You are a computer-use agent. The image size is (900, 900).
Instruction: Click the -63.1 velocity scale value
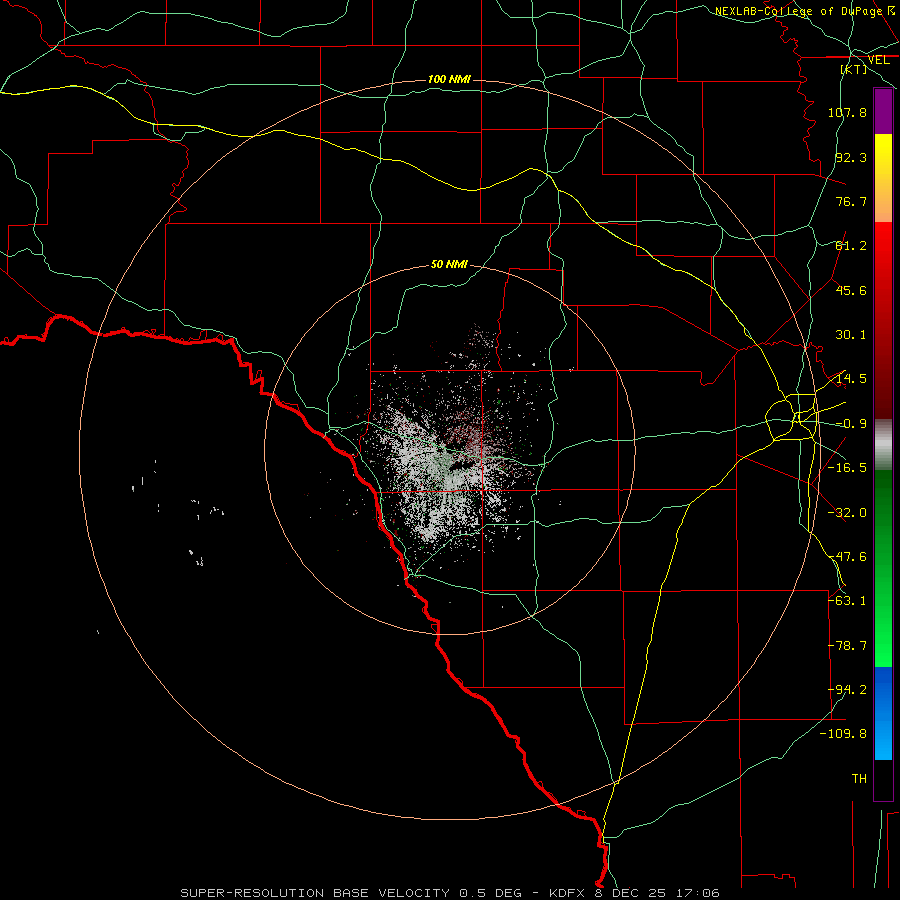847,601
